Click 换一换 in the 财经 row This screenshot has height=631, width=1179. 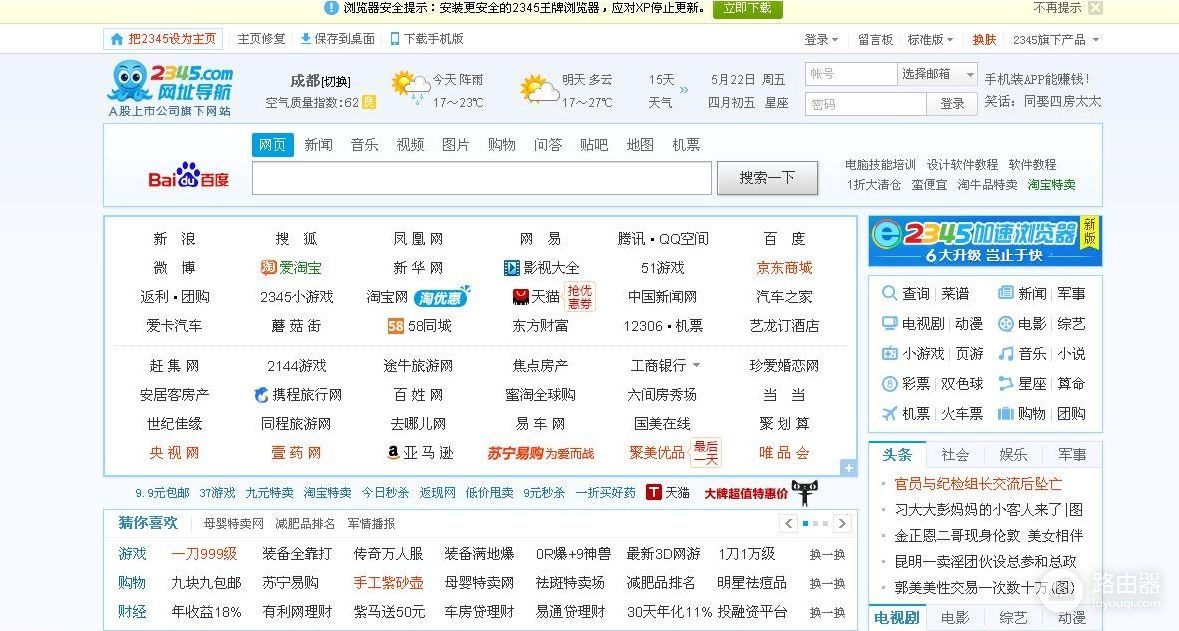point(827,612)
